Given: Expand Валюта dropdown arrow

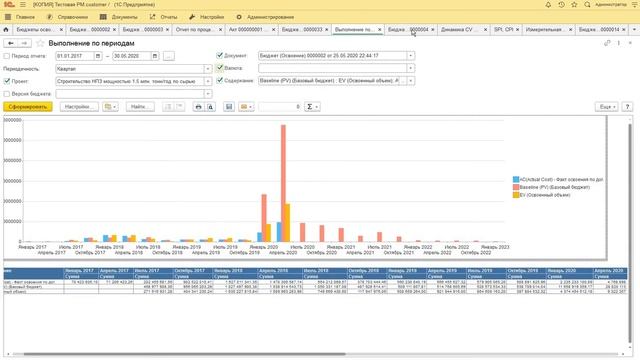Looking at the screenshot, I should click(411, 68).
